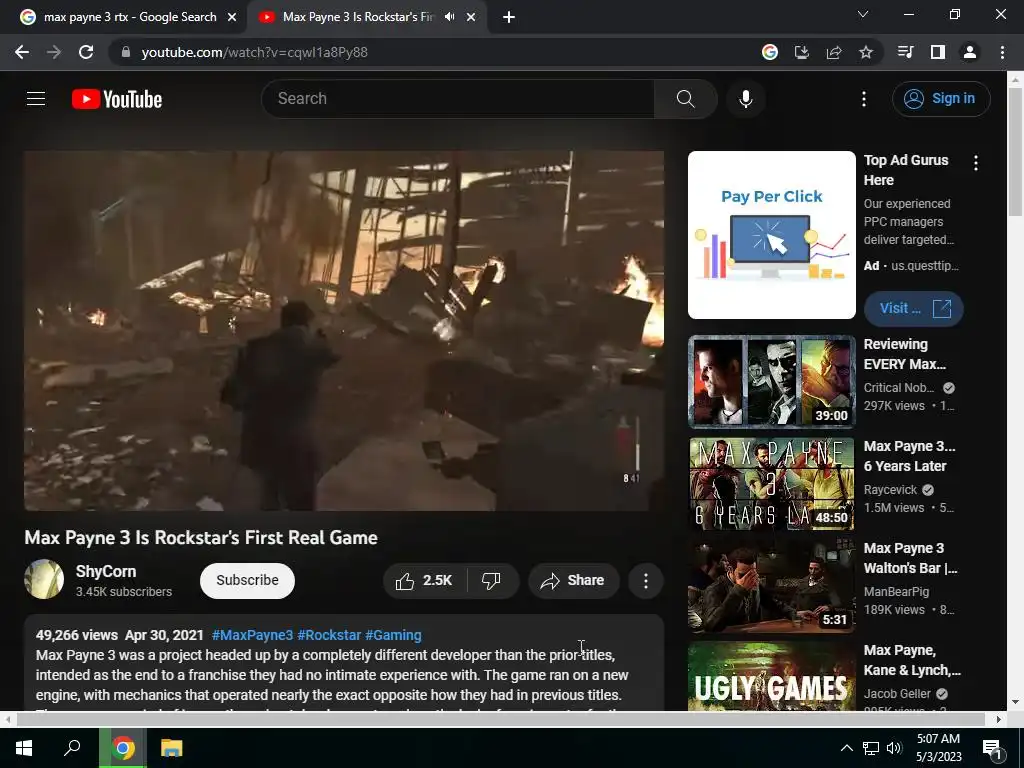Open notification center icon
Image resolution: width=1024 pixels, height=768 pixels.
pyautogui.click(x=991, y=748)
